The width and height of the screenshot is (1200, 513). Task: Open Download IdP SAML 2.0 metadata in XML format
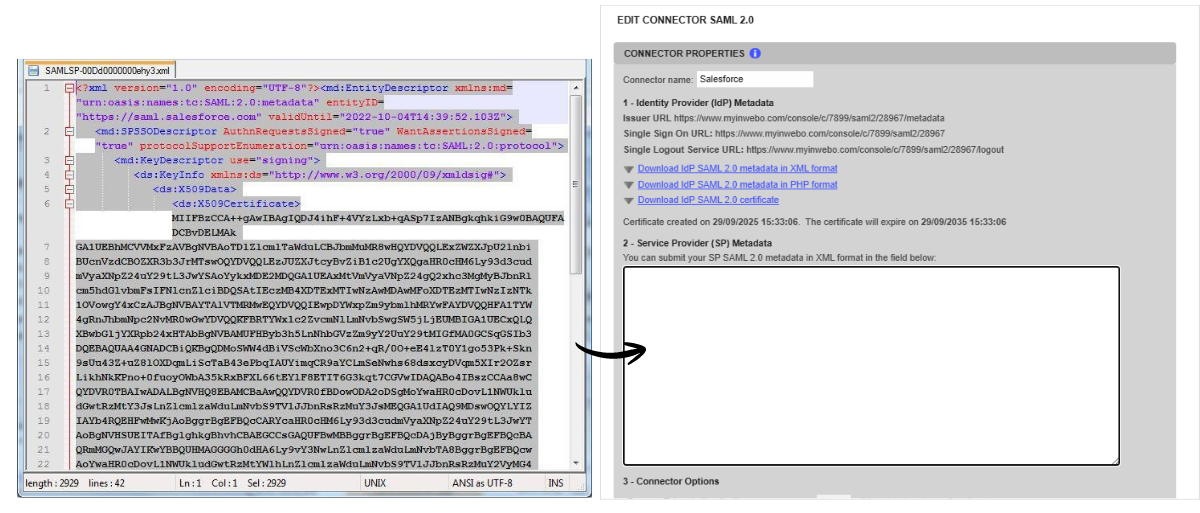coord(737,169)
